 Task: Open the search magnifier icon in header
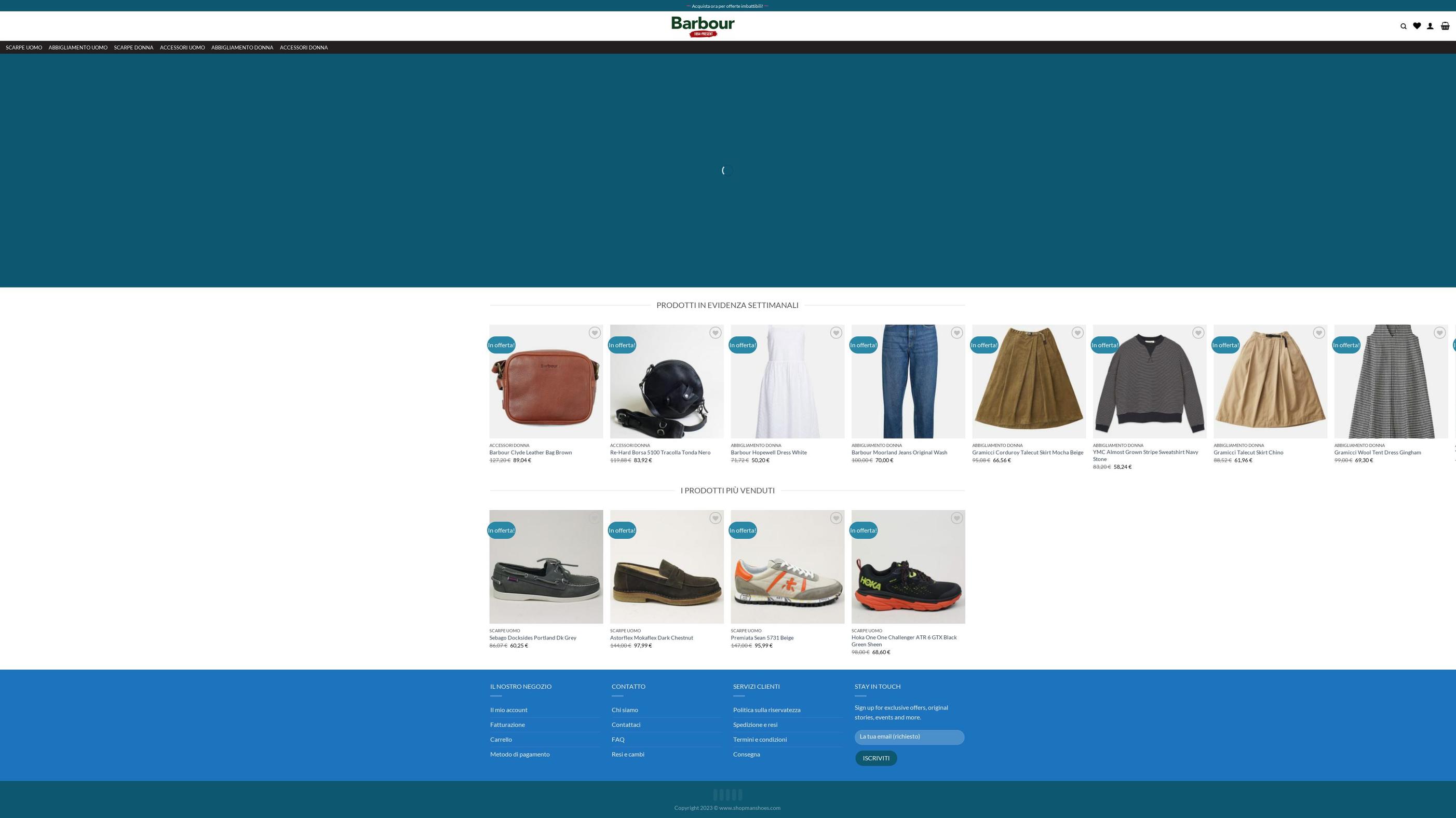(x=1403, y=26)
